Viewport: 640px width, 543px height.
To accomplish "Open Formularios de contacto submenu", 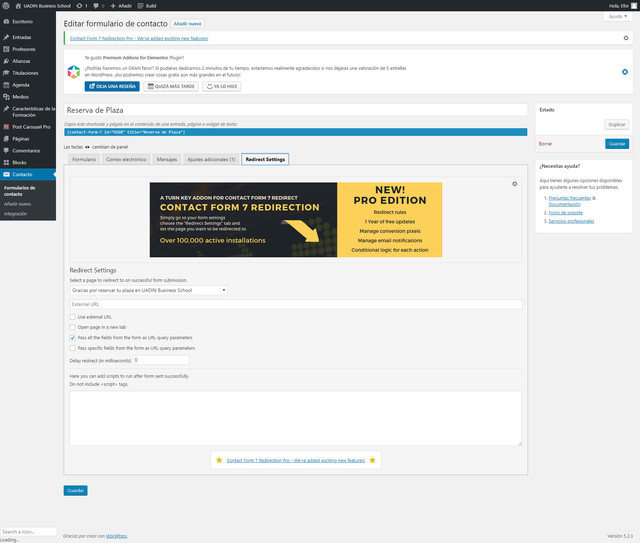I will coord(20,191).
